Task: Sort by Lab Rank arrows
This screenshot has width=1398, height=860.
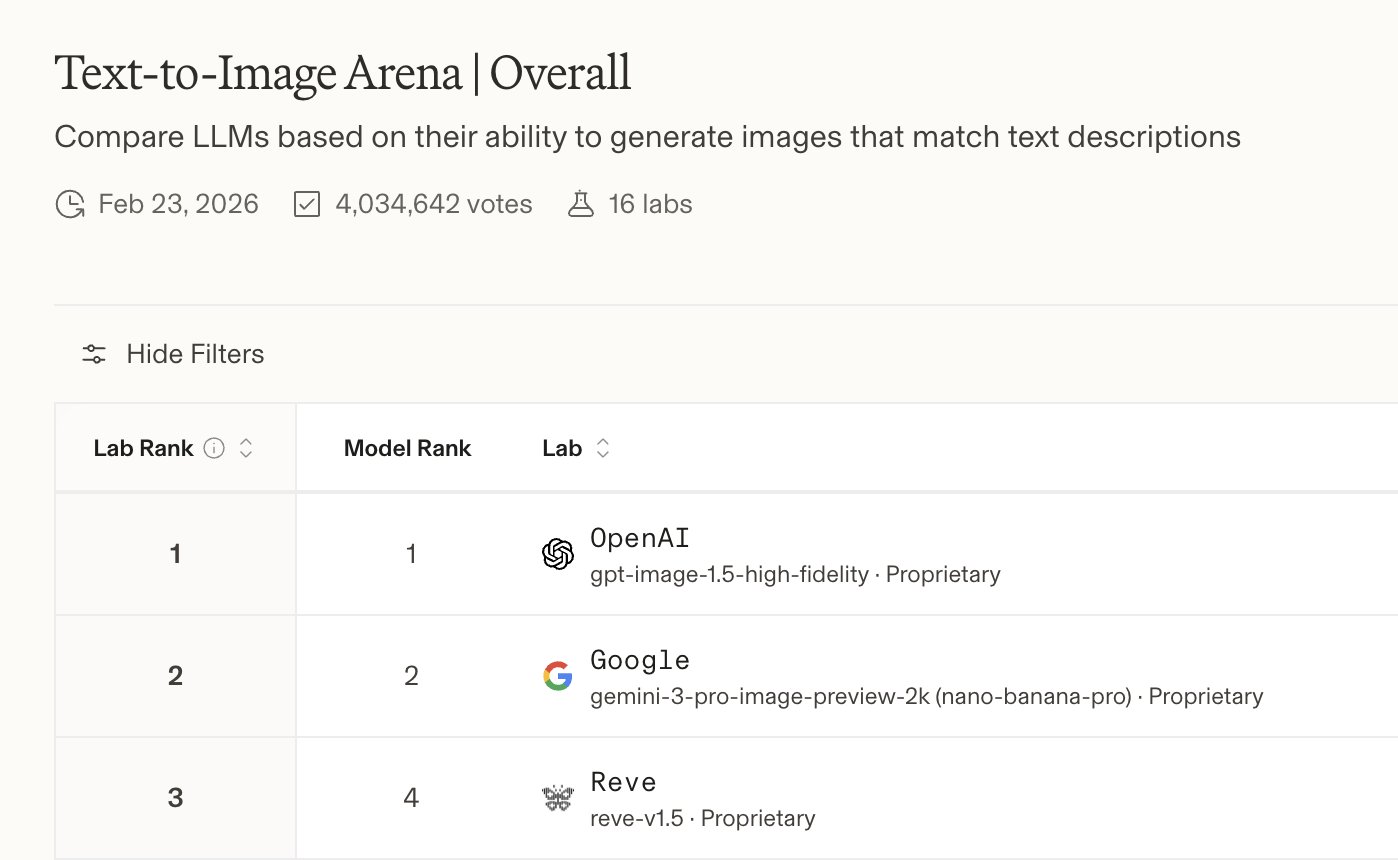Action: 246,449
